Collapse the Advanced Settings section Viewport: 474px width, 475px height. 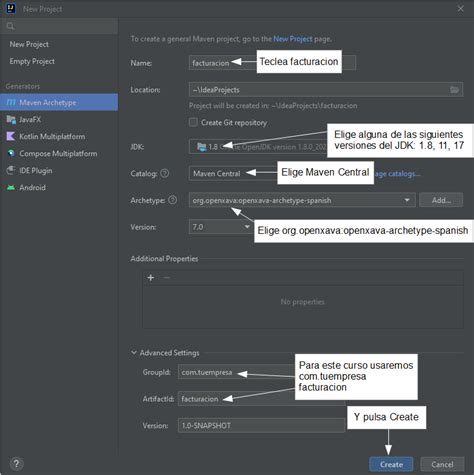pyautogui.click(x=134, y=352)
